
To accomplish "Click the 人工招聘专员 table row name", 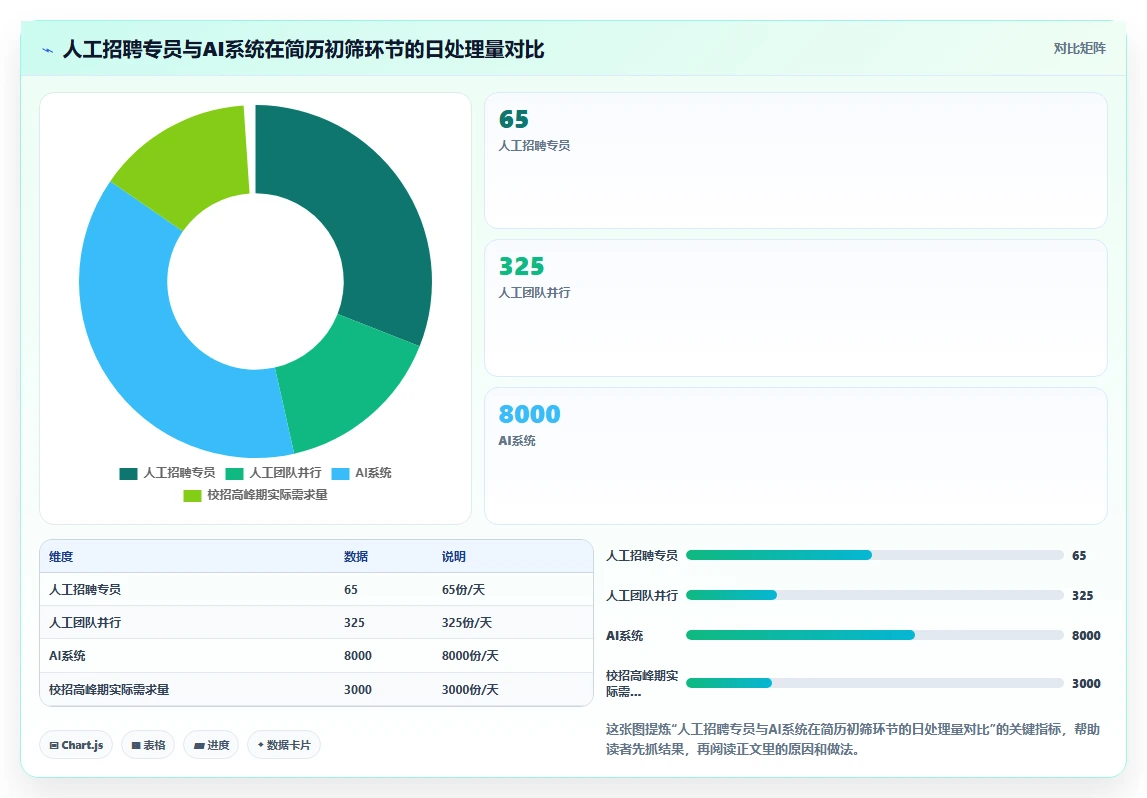I will [85, 590].
